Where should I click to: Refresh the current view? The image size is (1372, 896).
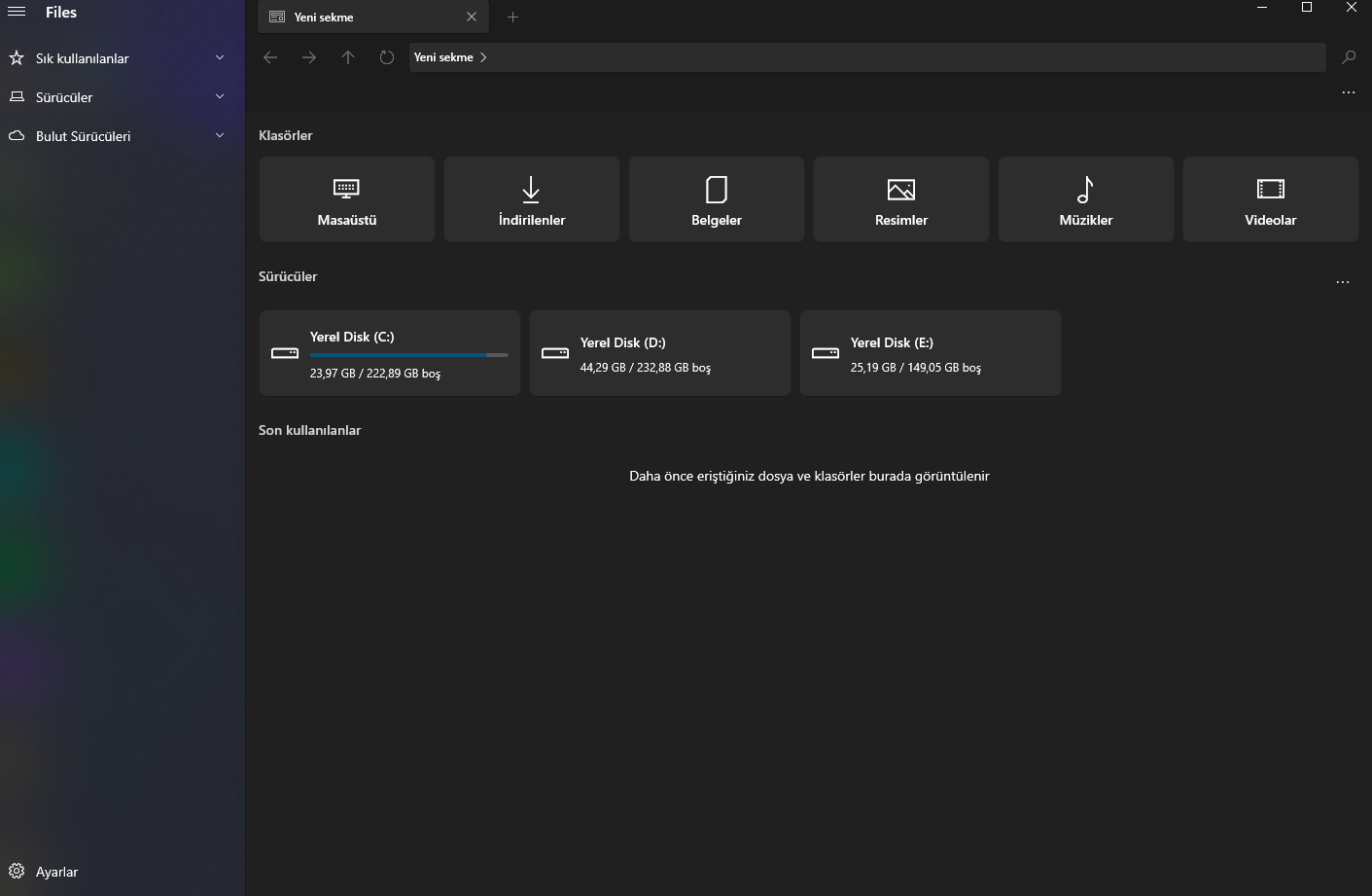click(x=387, y=57)
